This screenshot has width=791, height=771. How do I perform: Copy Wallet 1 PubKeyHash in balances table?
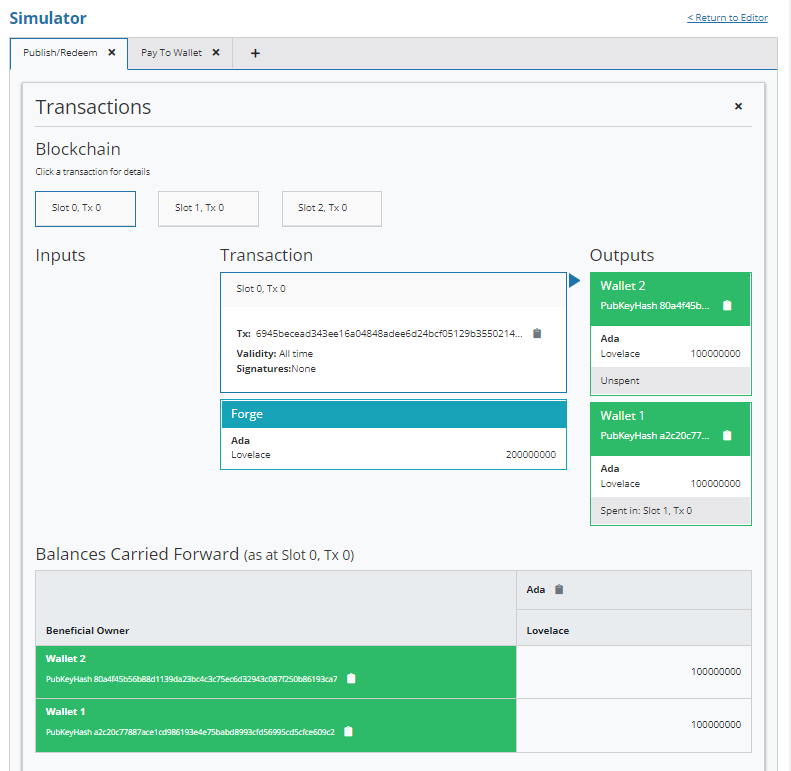(348, 732)
